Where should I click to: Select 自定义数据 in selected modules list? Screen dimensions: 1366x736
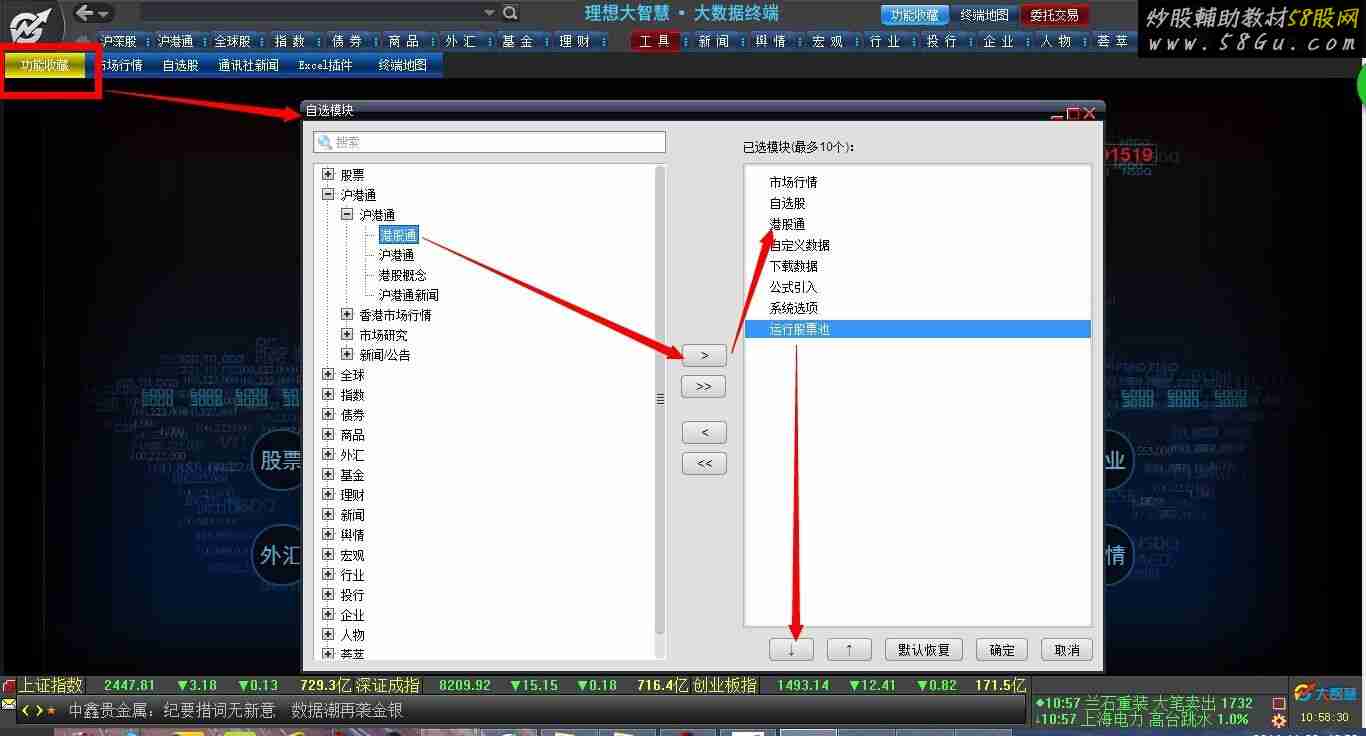coord(800,245)
